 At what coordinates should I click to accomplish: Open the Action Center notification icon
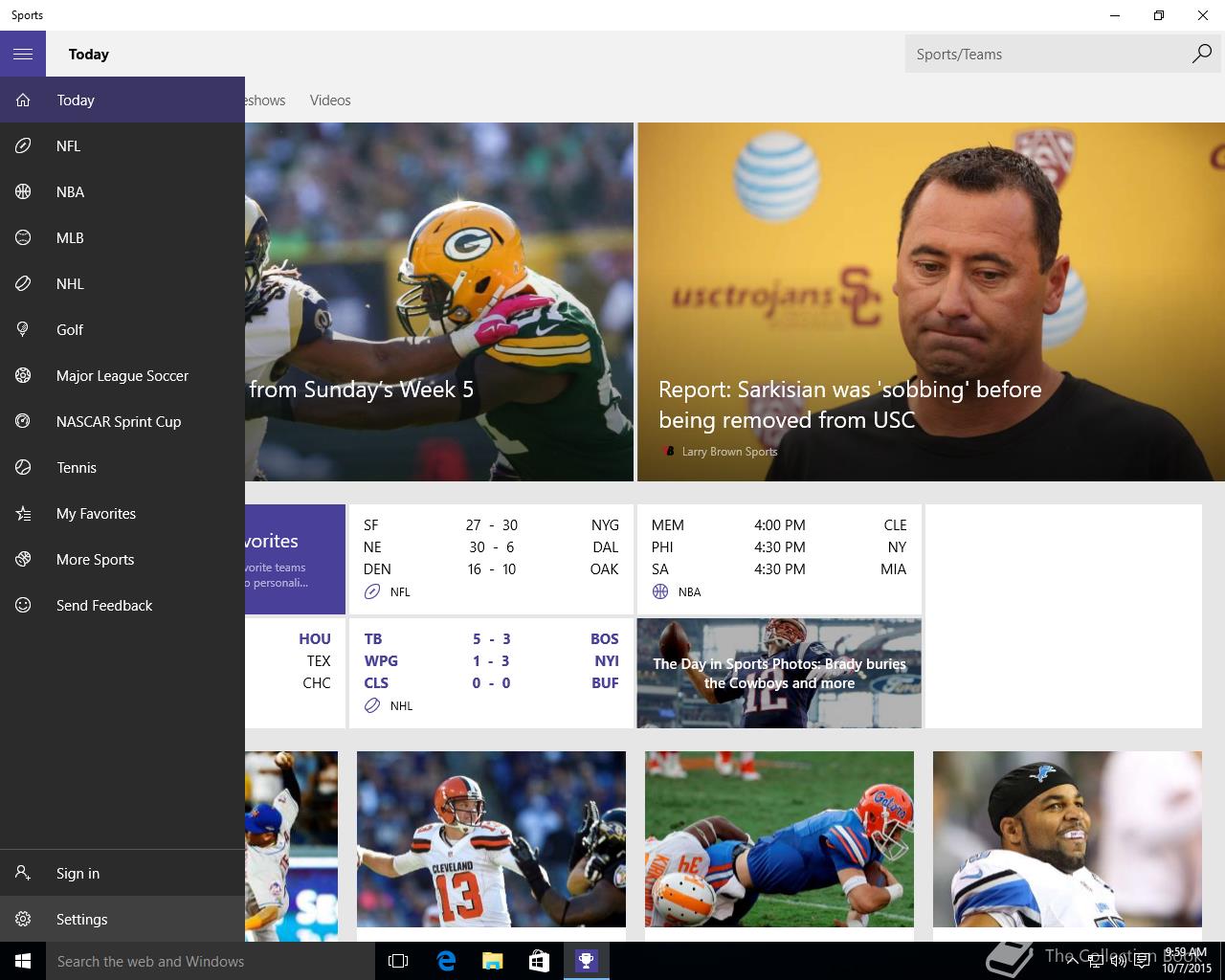point(1142,961)
